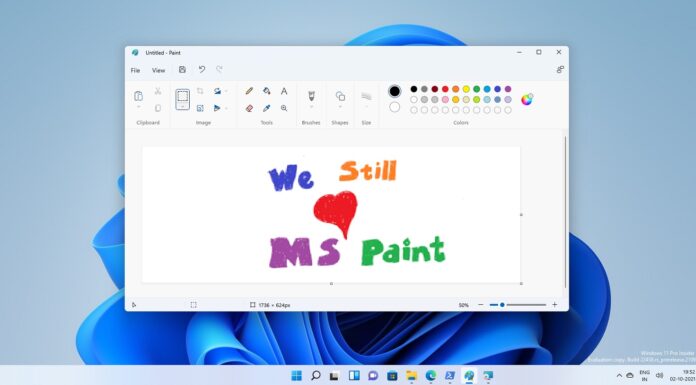Select the Text tool
696x385 pixels.
point(284,91)
